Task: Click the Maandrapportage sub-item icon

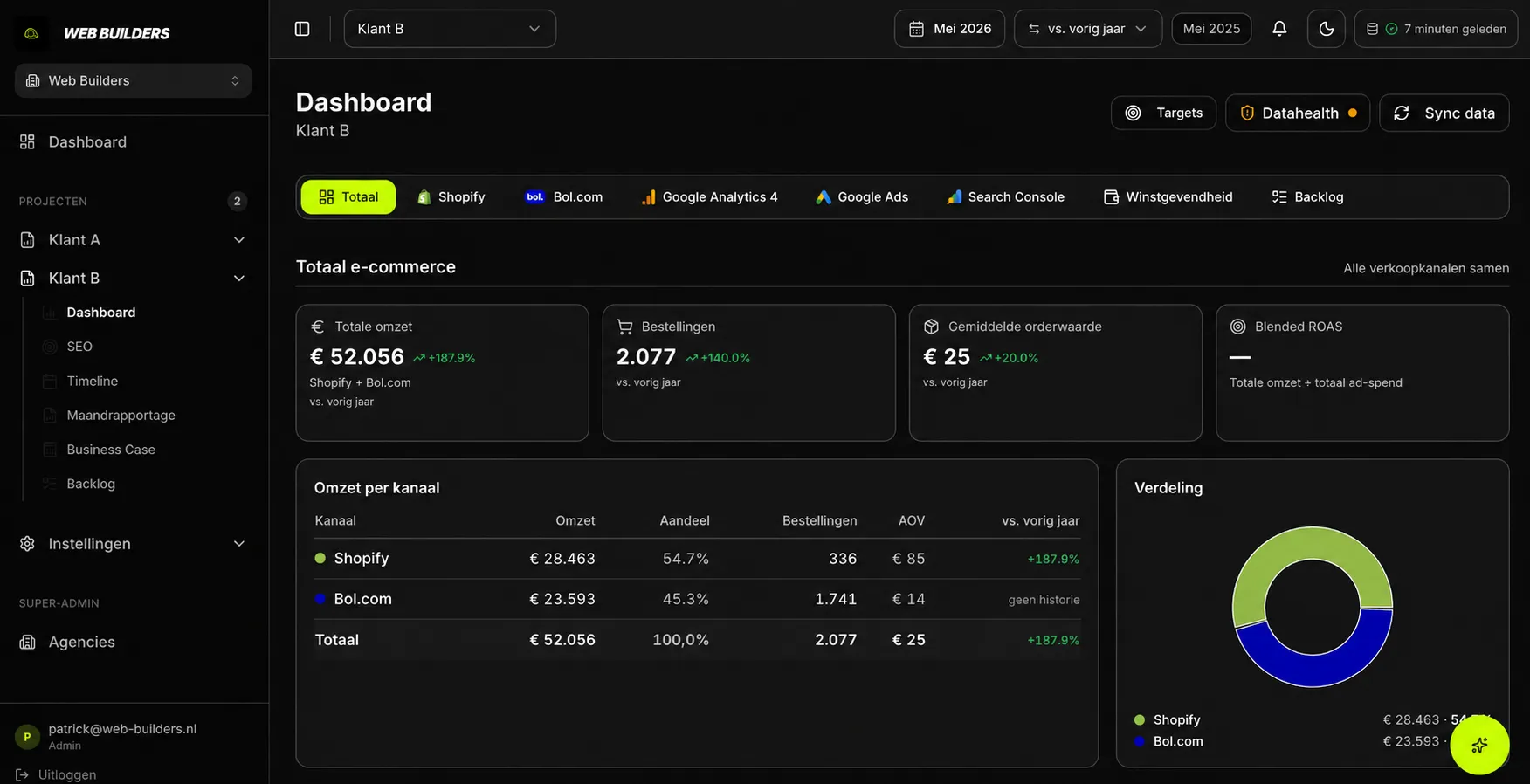Action: (x=50, y=416)
